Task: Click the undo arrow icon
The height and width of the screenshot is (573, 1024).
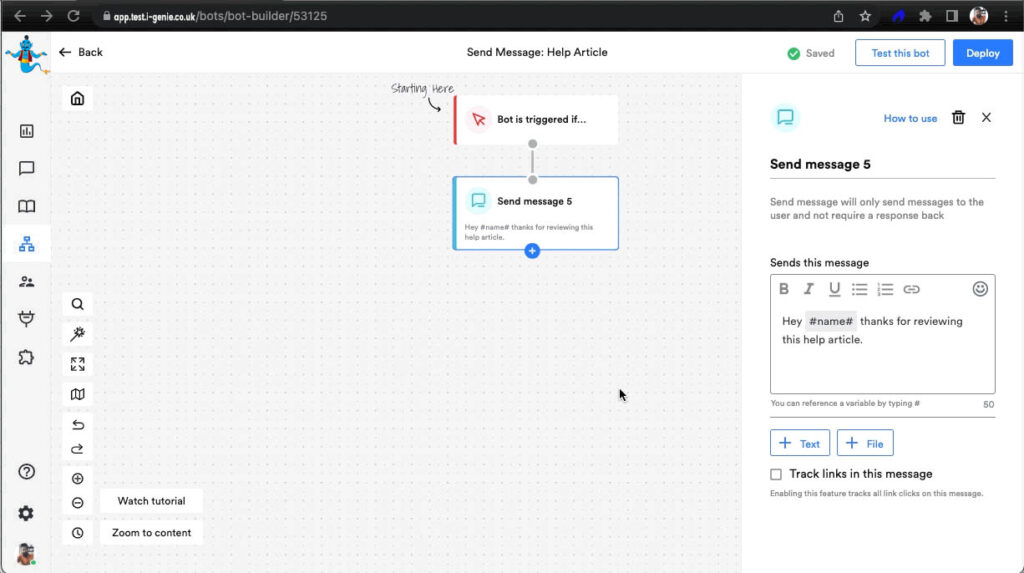Action: (x=77, y=425)
